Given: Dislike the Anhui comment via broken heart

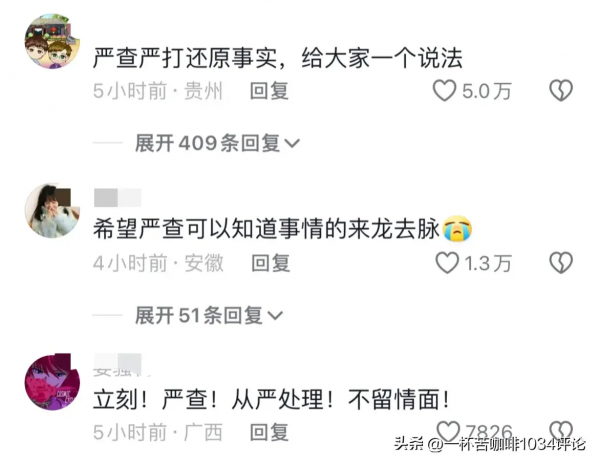Looking at the screenshot, I should point(561,263).
